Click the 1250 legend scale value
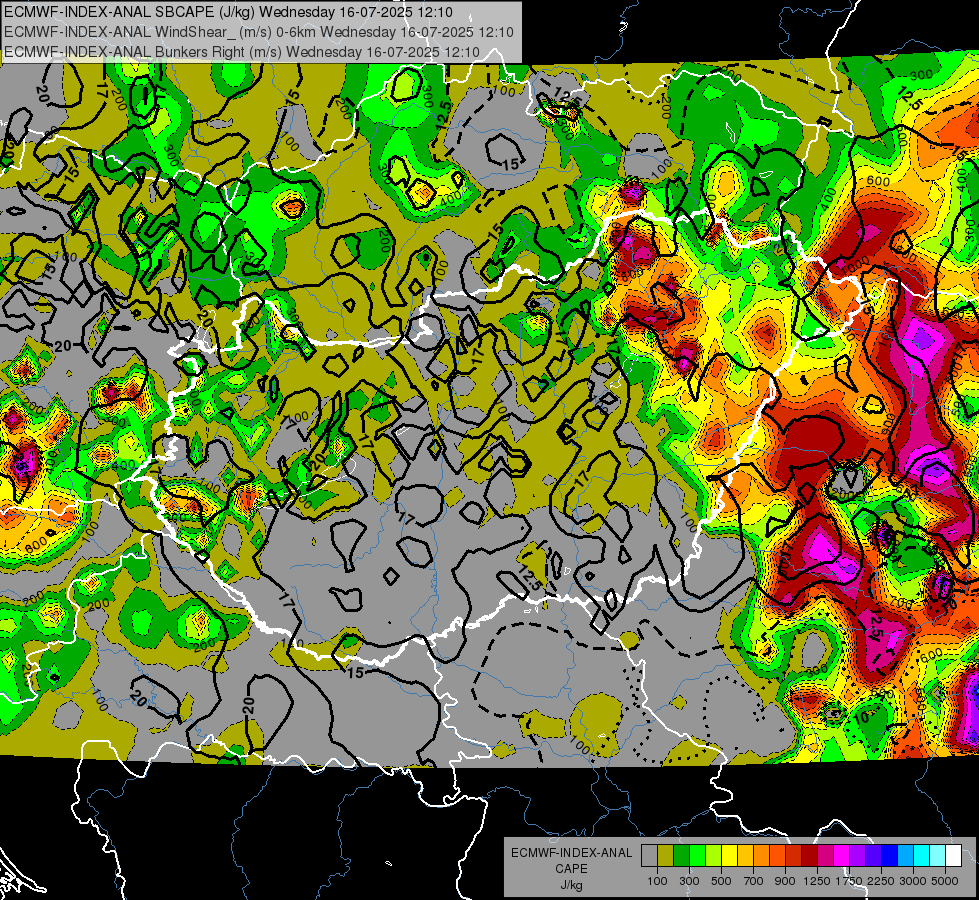979x900 pixels. coord(817,881)
